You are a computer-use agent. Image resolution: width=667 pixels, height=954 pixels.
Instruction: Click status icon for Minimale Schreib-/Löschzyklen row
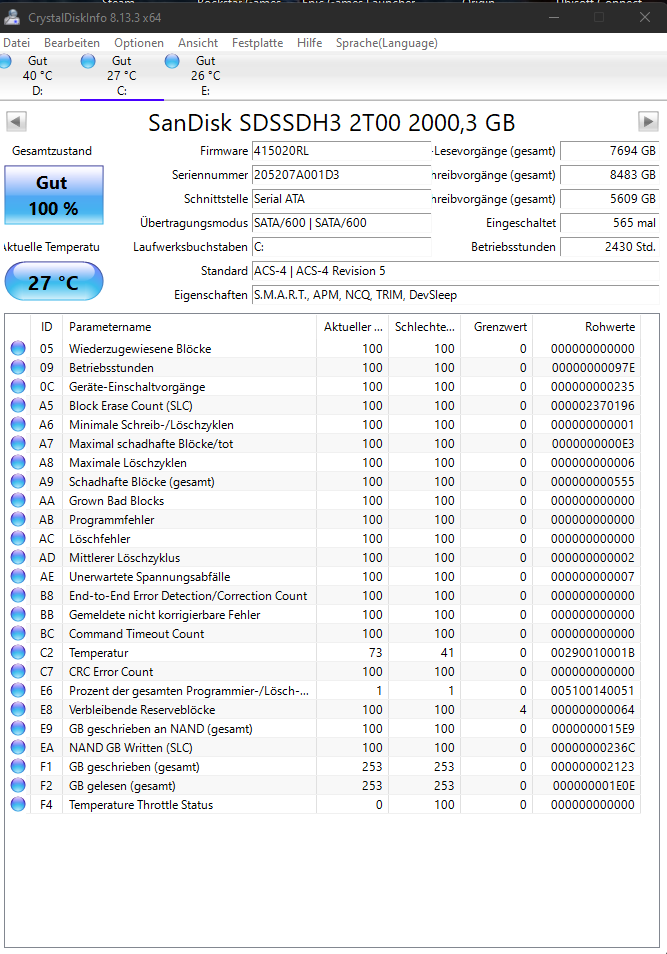(18, 424)
